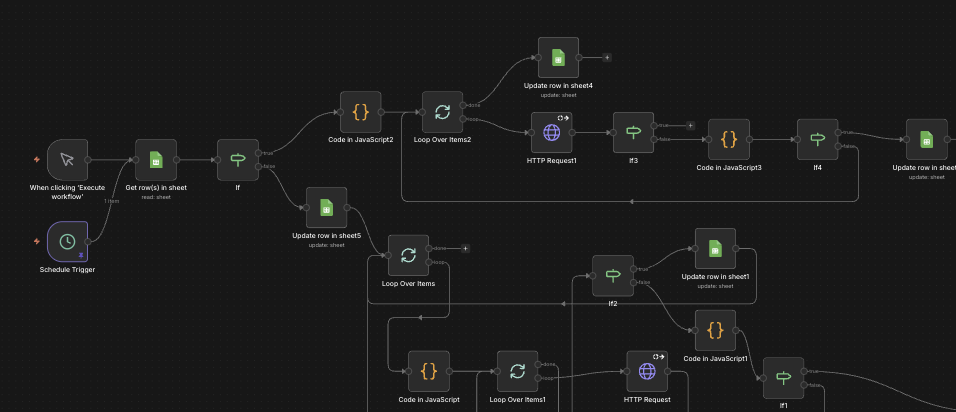Select the 'Code in JavaScript' node icon
The width and height of the screenshot is (956, 412).
pyautogui.click(x=429, y=371)
